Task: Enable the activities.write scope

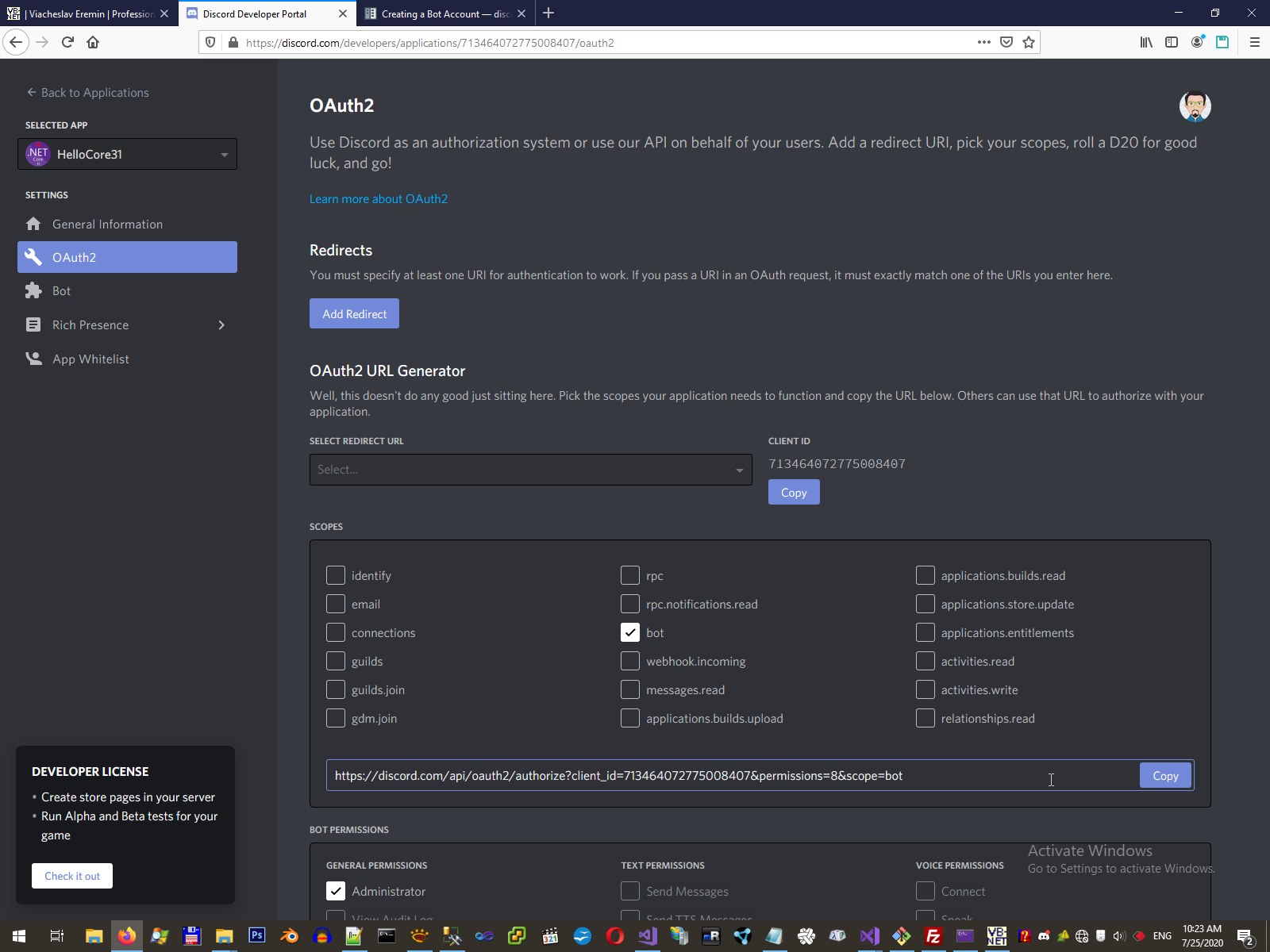Action: pos(926,689)
